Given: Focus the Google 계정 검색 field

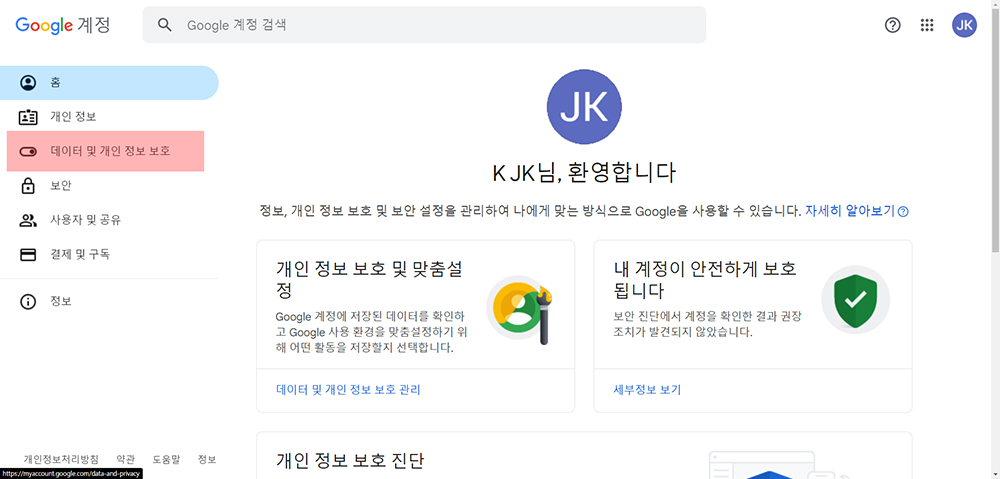Looking at the screenshot, I should point(424,25).
